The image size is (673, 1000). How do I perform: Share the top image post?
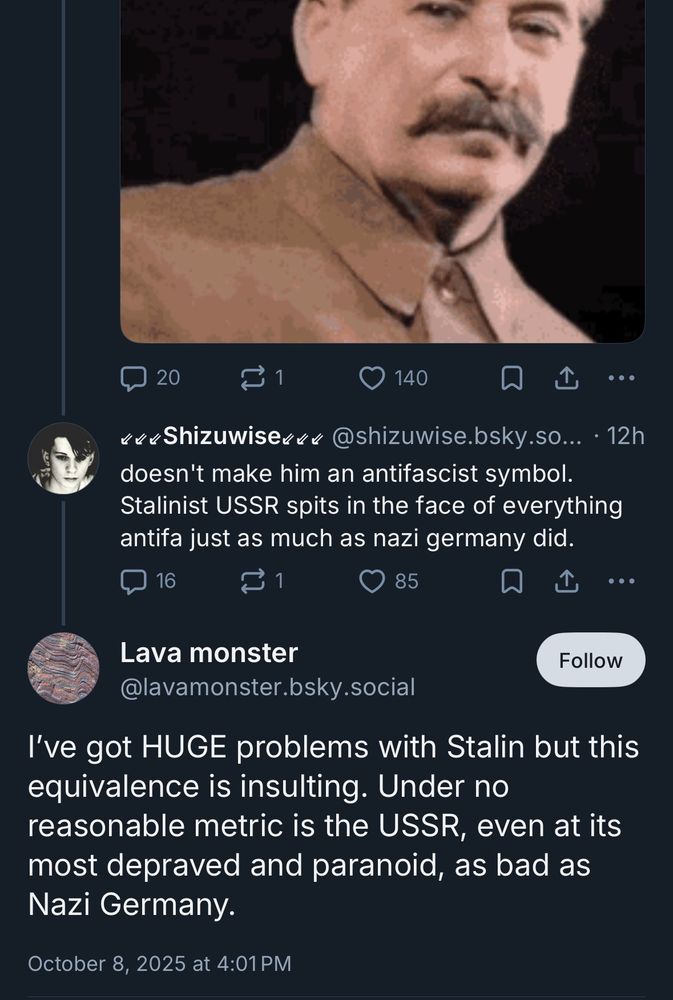pos(566,377)
